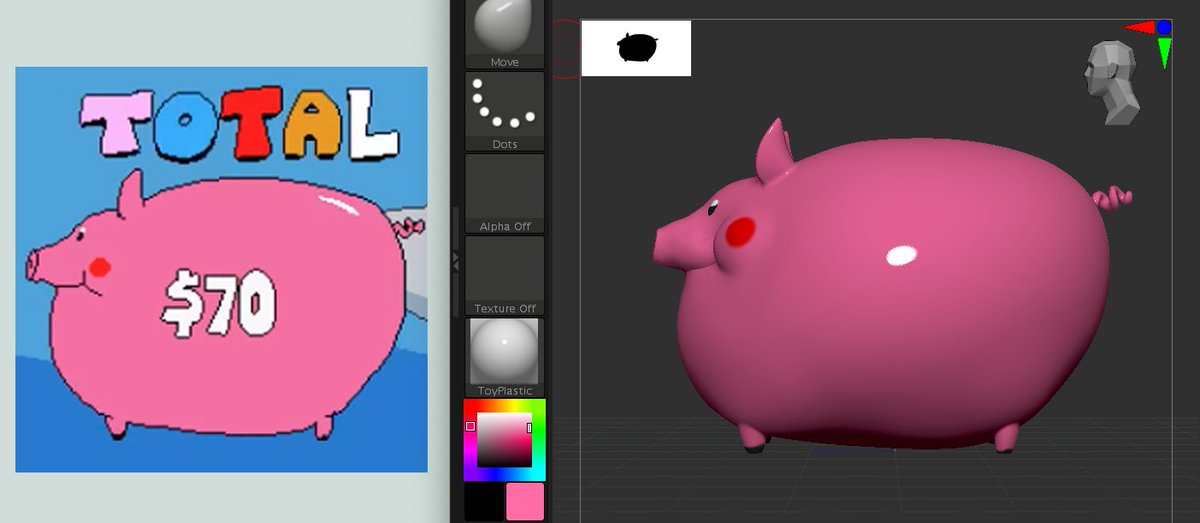Image resolution: width=1200 pixels, height=523 pixels.
Task: Click the $70 text on reference image
Action: click(x=218, y=304)
